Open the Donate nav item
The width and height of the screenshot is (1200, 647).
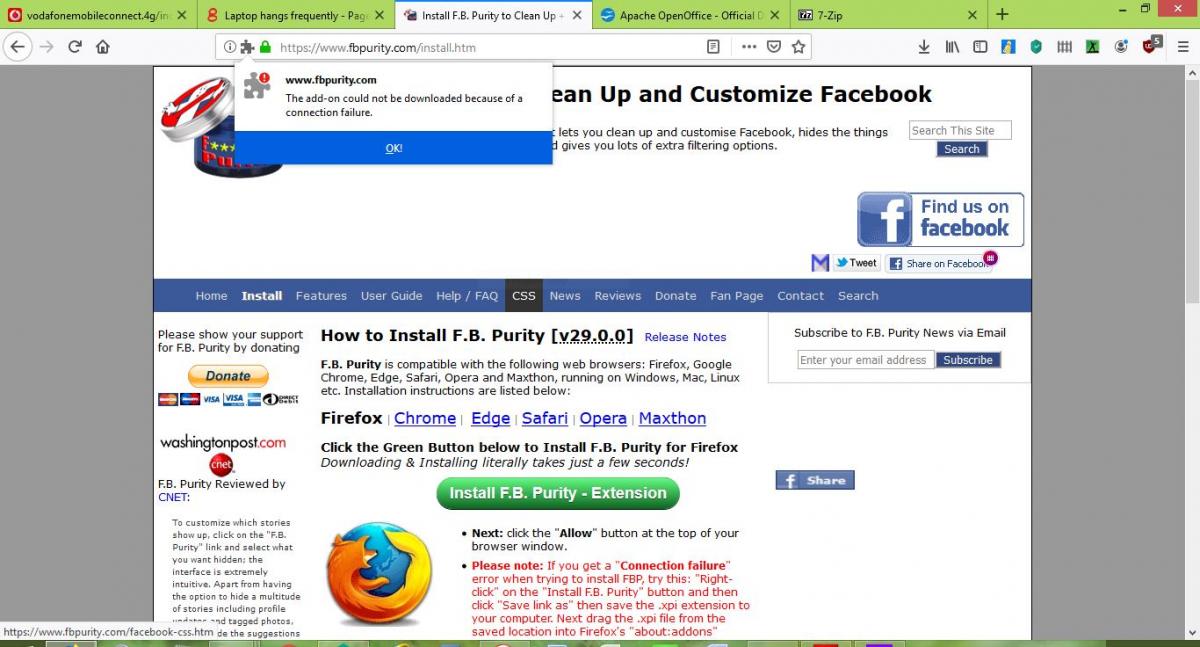[x=676, y=296]
